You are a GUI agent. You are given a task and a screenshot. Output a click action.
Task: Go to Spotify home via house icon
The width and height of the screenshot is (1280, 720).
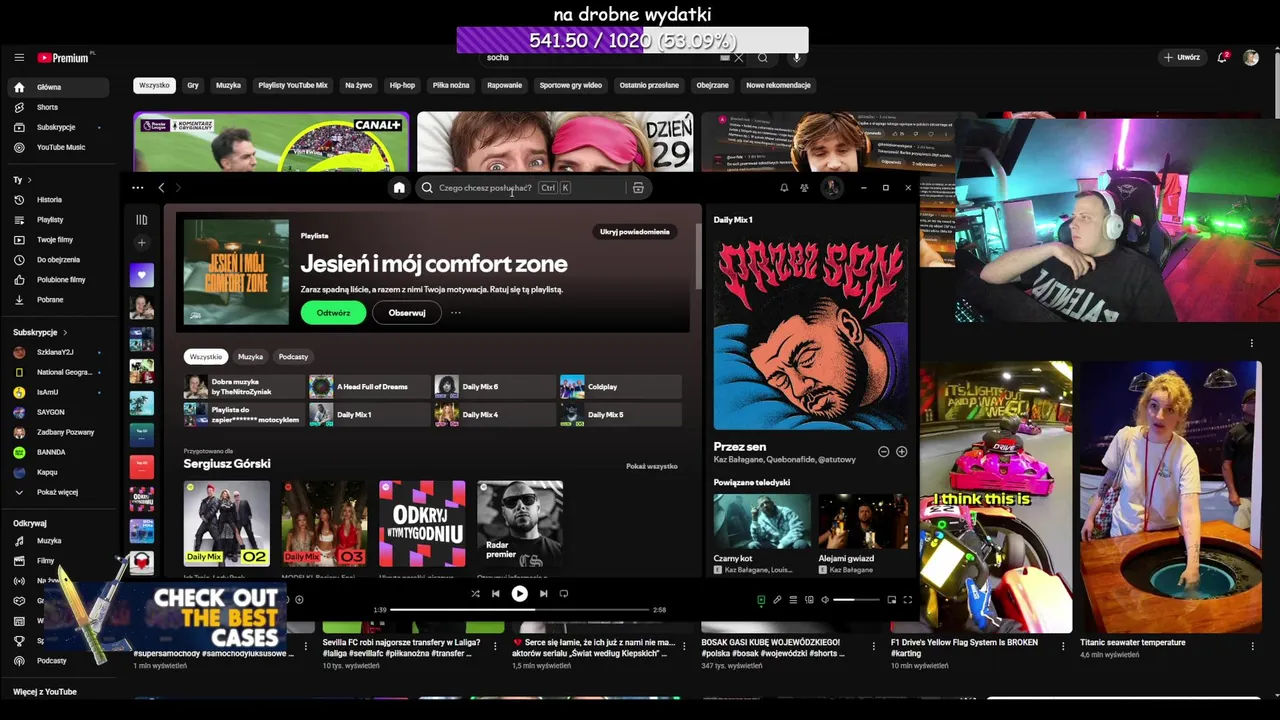coord(399,188)
